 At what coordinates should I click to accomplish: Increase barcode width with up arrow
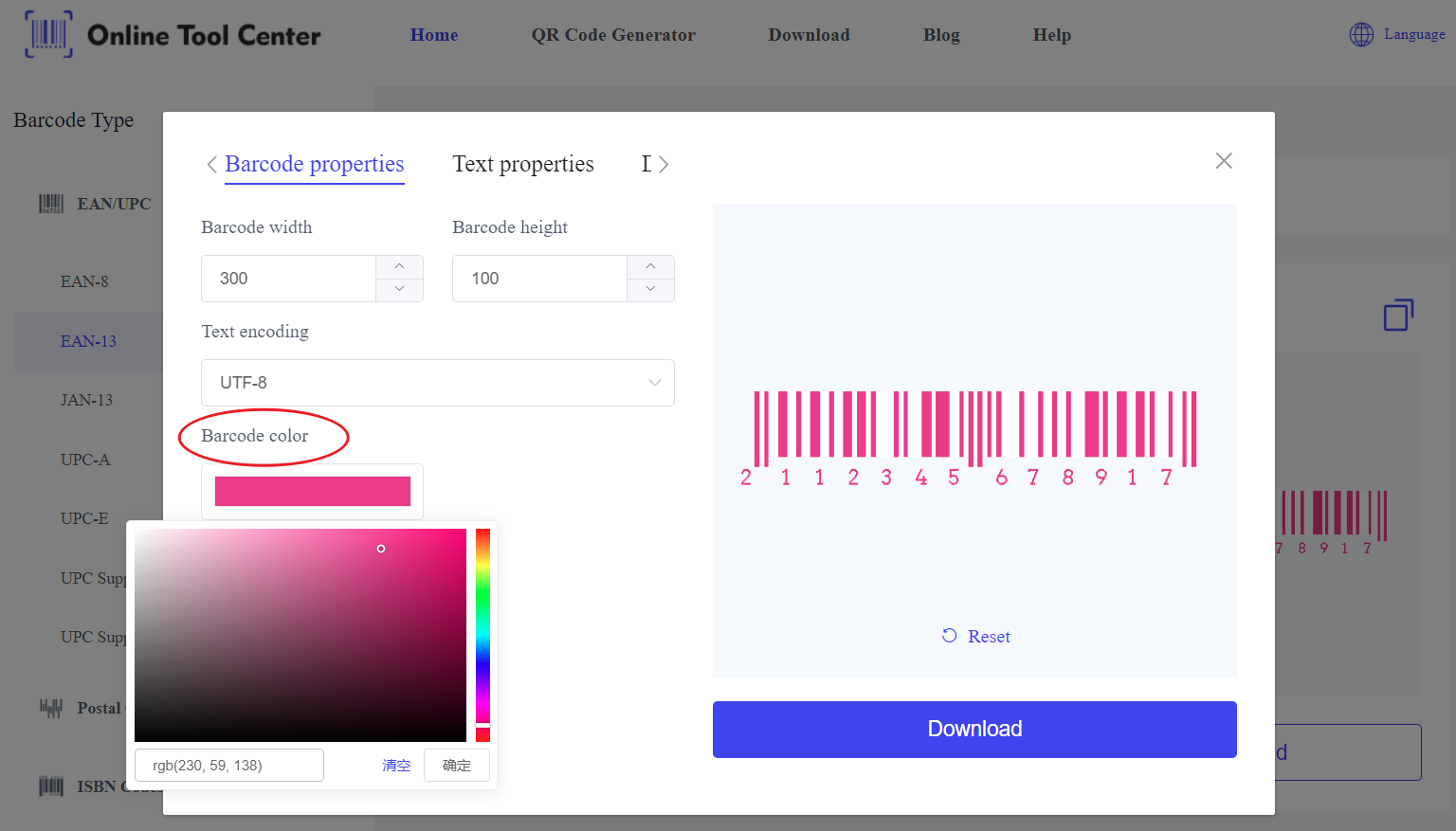pos(399,266)
